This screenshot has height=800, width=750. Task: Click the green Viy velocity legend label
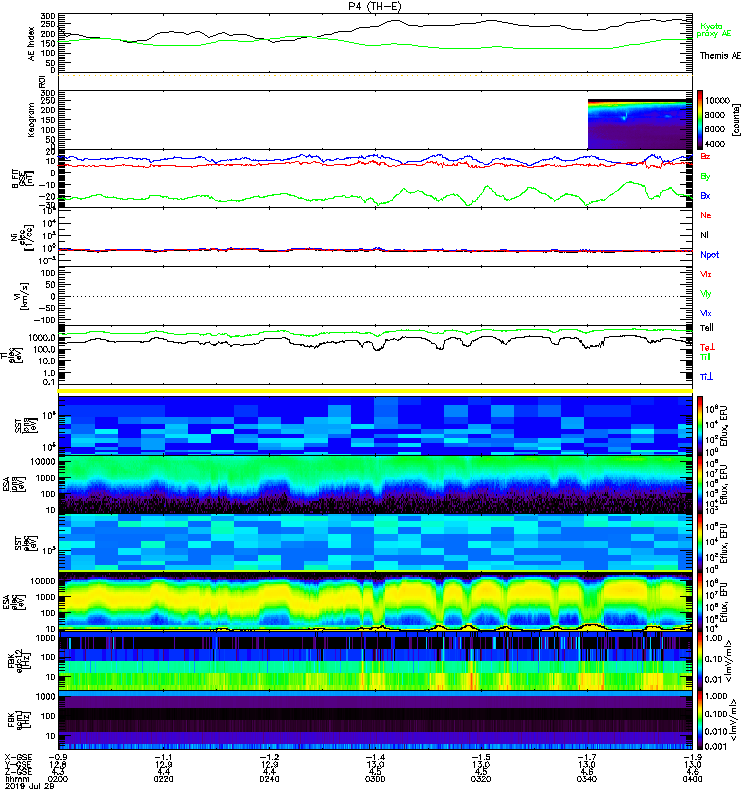pyautogui.click(x=706, y=294)
